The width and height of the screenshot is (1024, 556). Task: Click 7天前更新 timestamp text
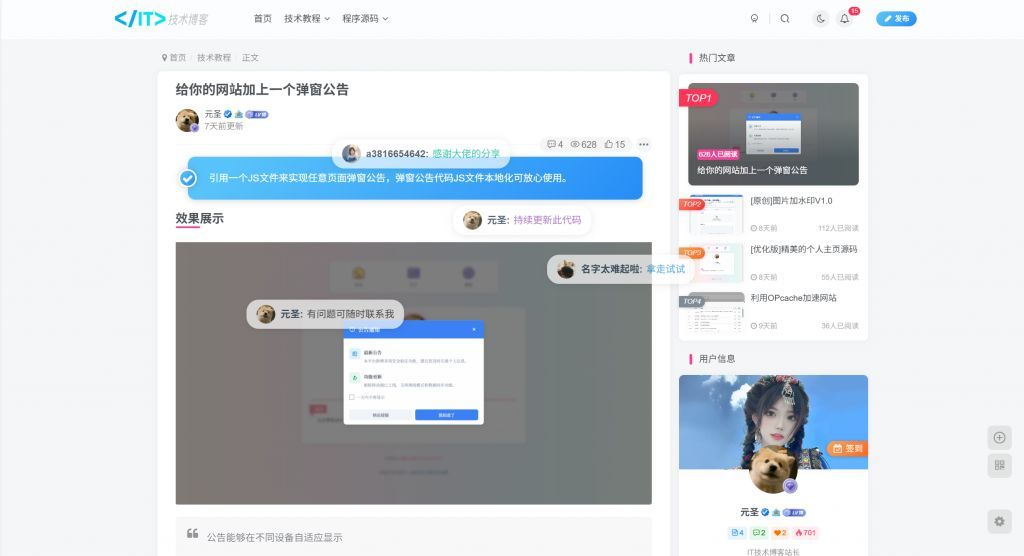pyautogui.click(x=223, y=126)
